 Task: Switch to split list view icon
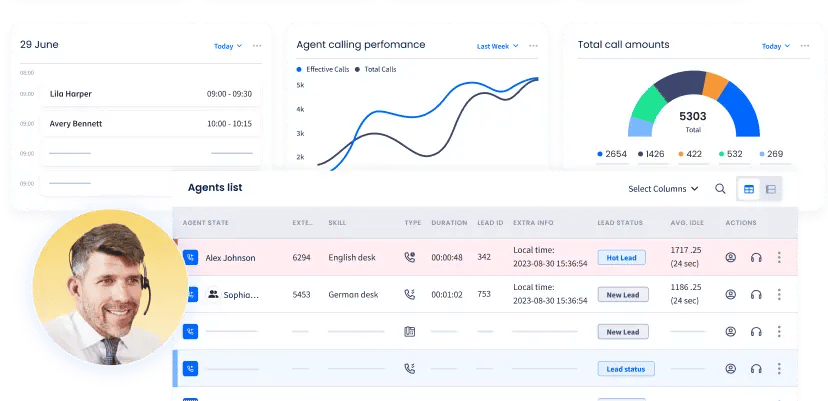point(771,189)
